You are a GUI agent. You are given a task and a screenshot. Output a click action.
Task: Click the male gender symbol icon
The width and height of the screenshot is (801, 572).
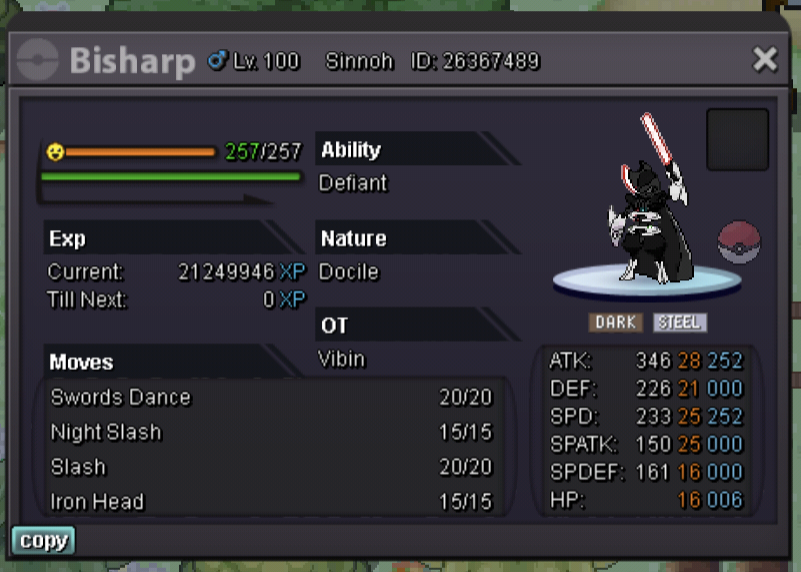pos(217,60)
